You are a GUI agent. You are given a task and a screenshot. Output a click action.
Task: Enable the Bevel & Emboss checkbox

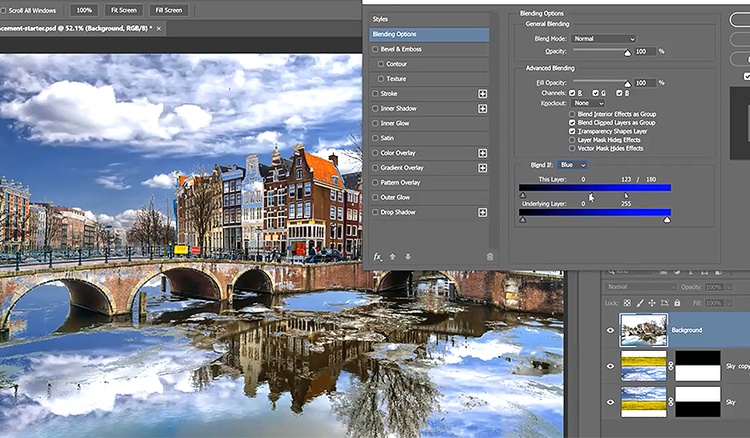pyautogui.click(x=375, y=49)
